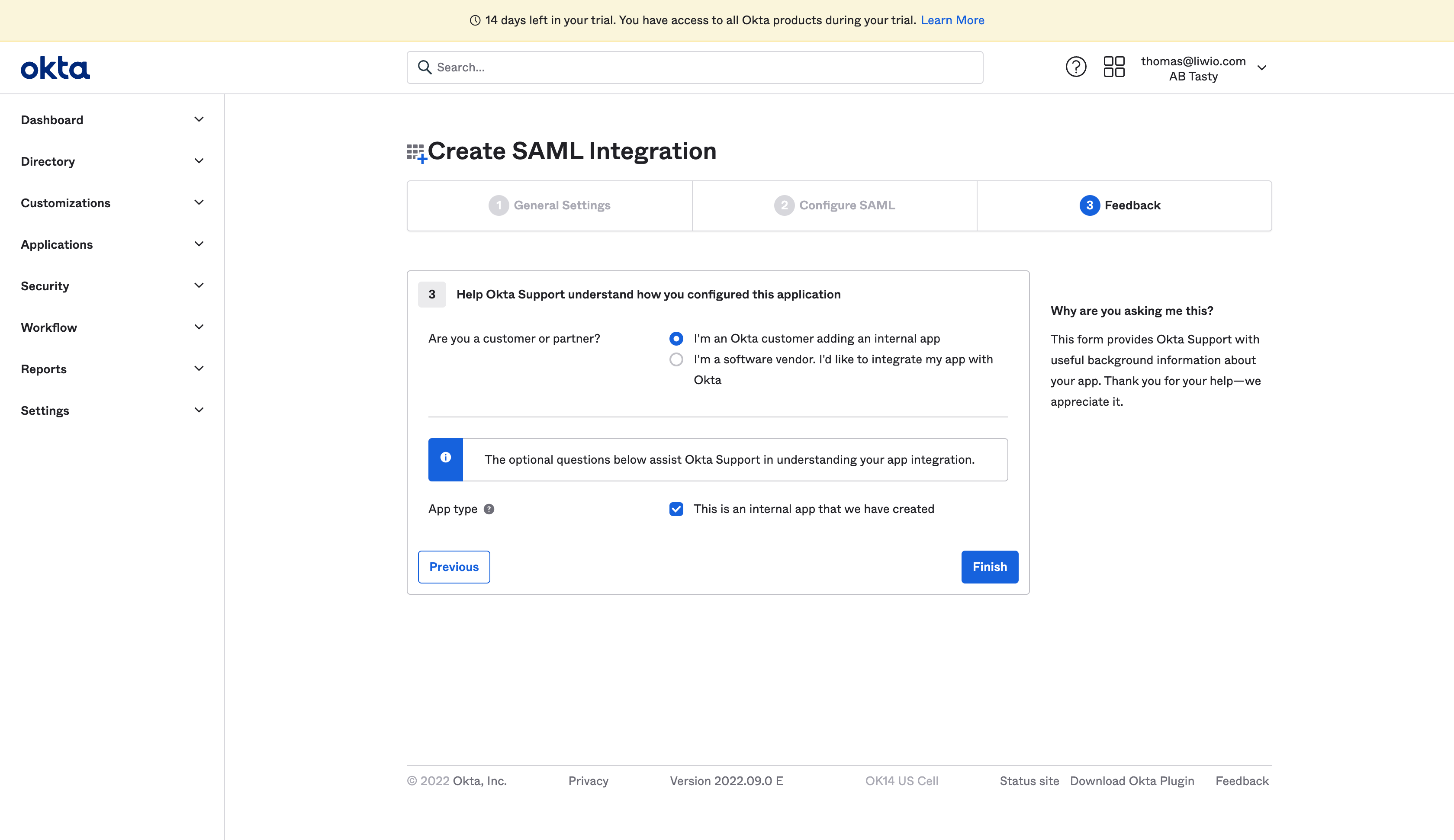Click the 'App type' label

click(452, 509)
